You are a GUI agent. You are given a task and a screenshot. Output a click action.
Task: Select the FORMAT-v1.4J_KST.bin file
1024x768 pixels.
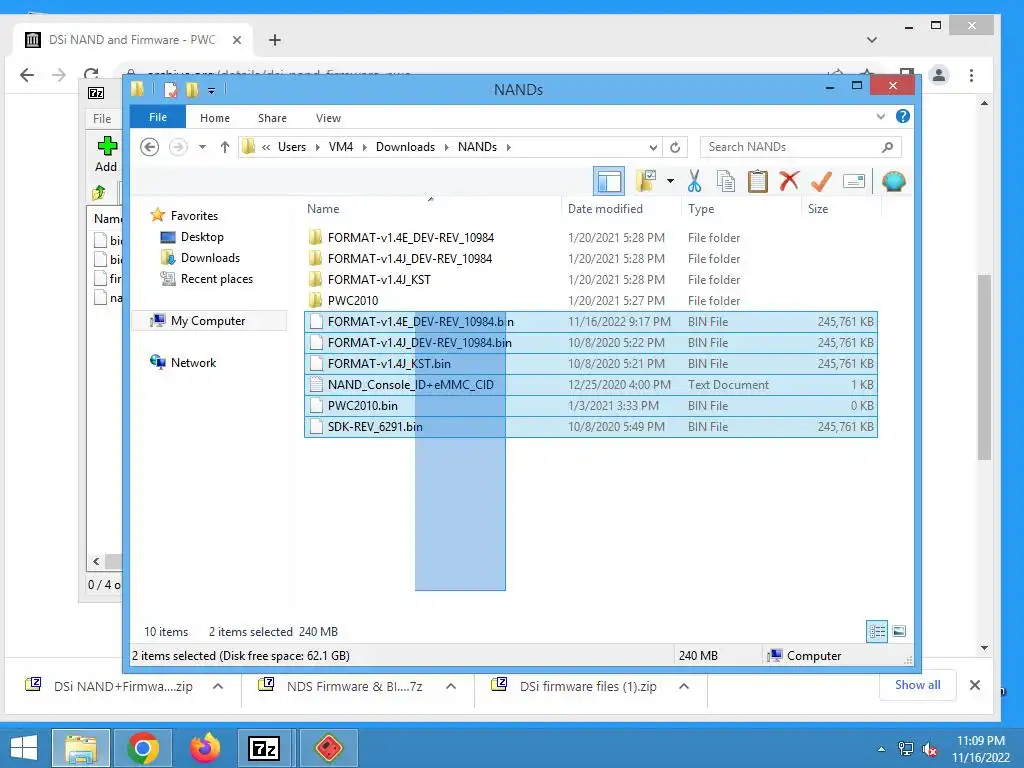[591, 364]
